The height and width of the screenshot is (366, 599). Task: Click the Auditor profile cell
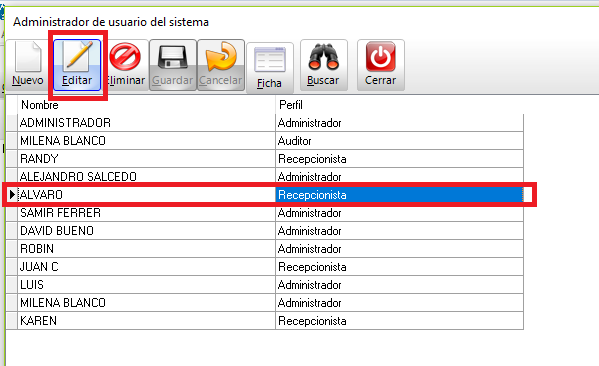[x=399, y=141]
